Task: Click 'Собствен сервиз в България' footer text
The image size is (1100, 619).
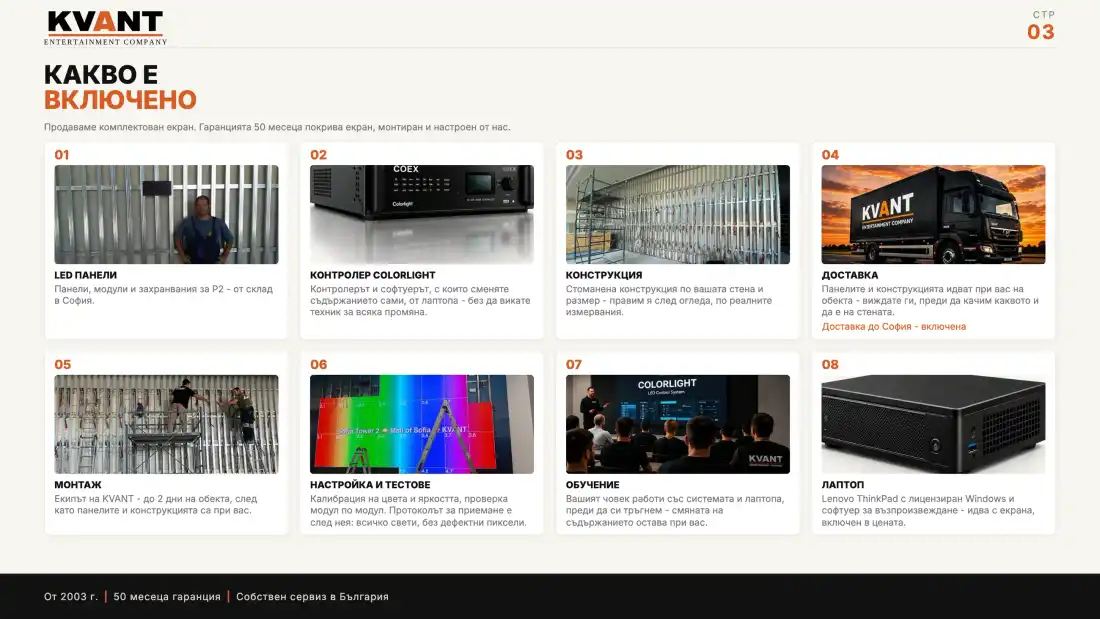Action: click(x=312, y=597)
